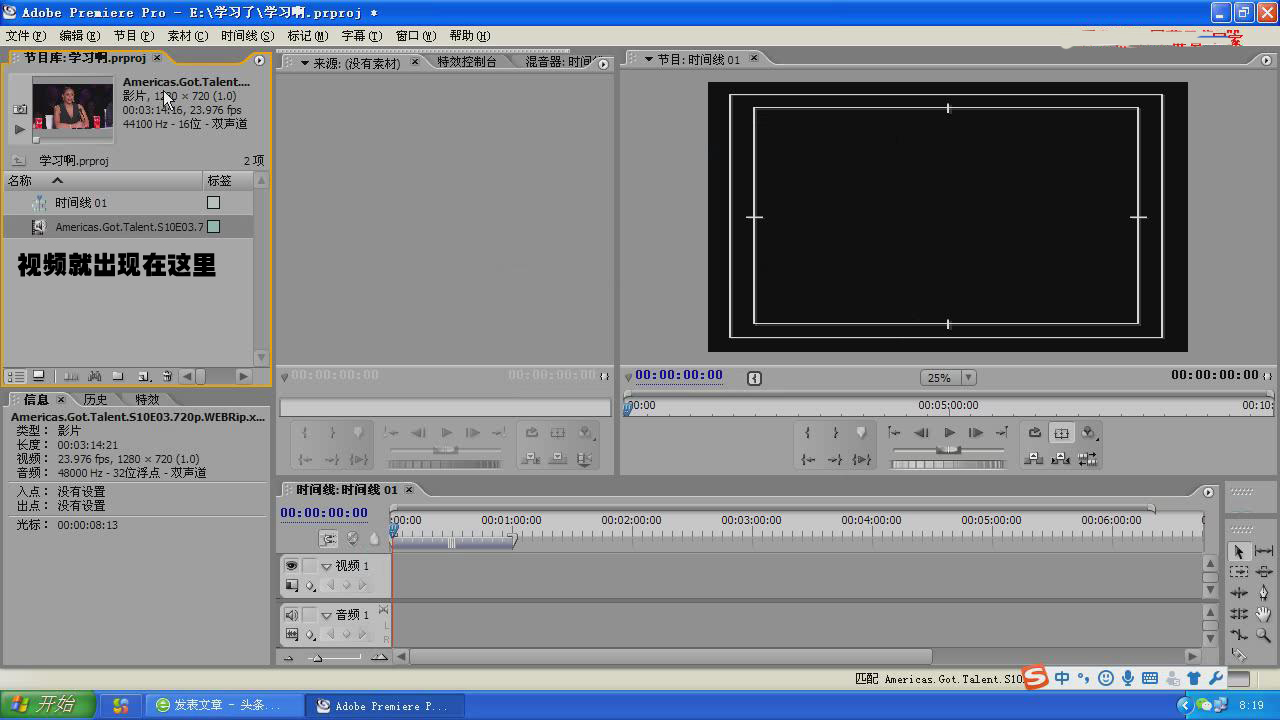1280x720 pixels.
Task: Switch project panel to icon view
Action: pos(38,377)
